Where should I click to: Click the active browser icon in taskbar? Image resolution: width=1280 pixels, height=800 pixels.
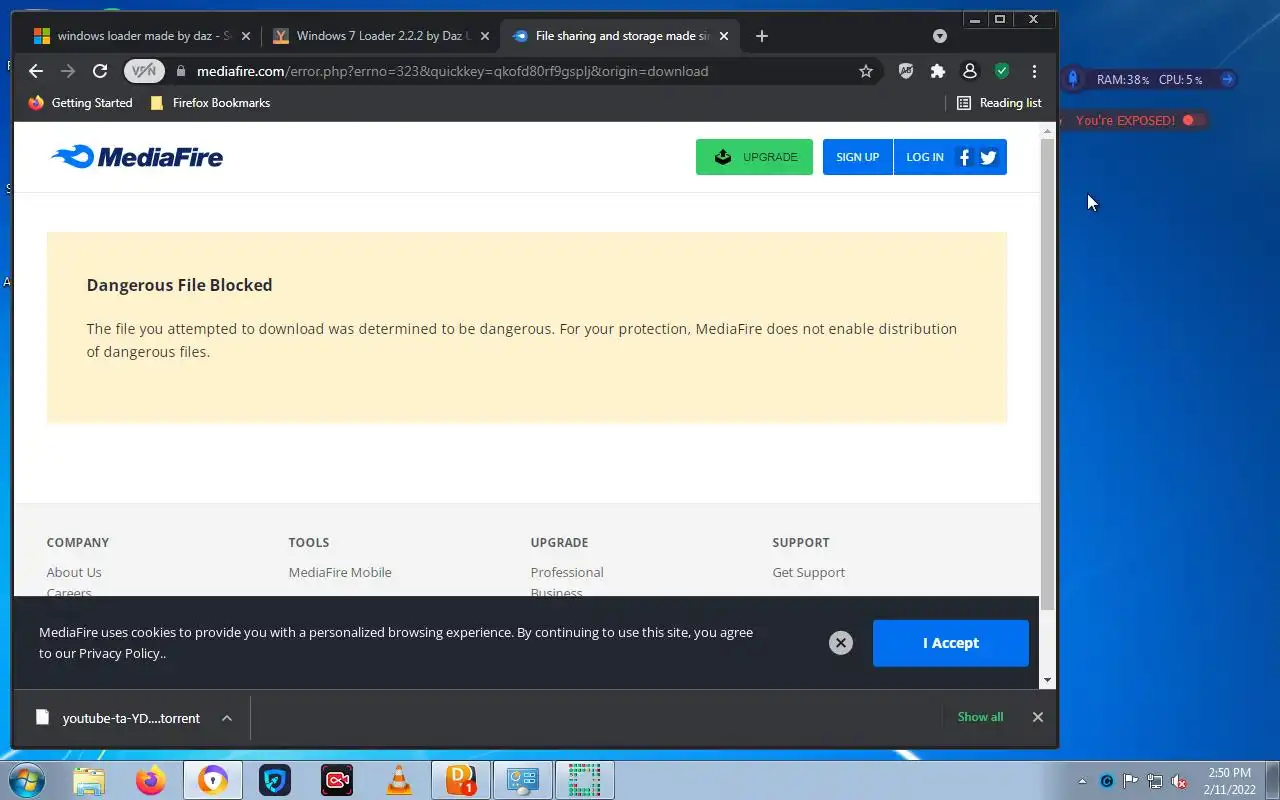213,780
